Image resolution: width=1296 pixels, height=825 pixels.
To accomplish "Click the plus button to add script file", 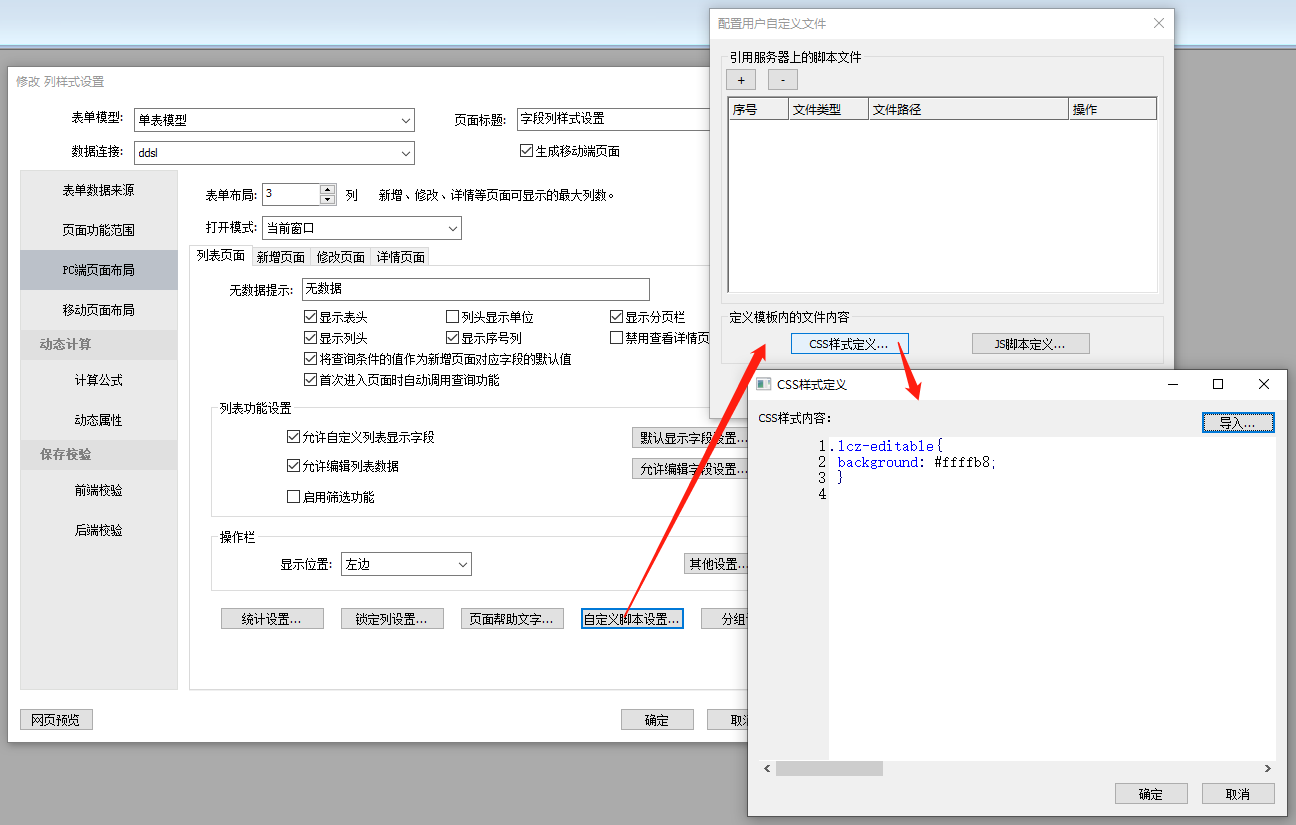I will [x=740, y=80].
